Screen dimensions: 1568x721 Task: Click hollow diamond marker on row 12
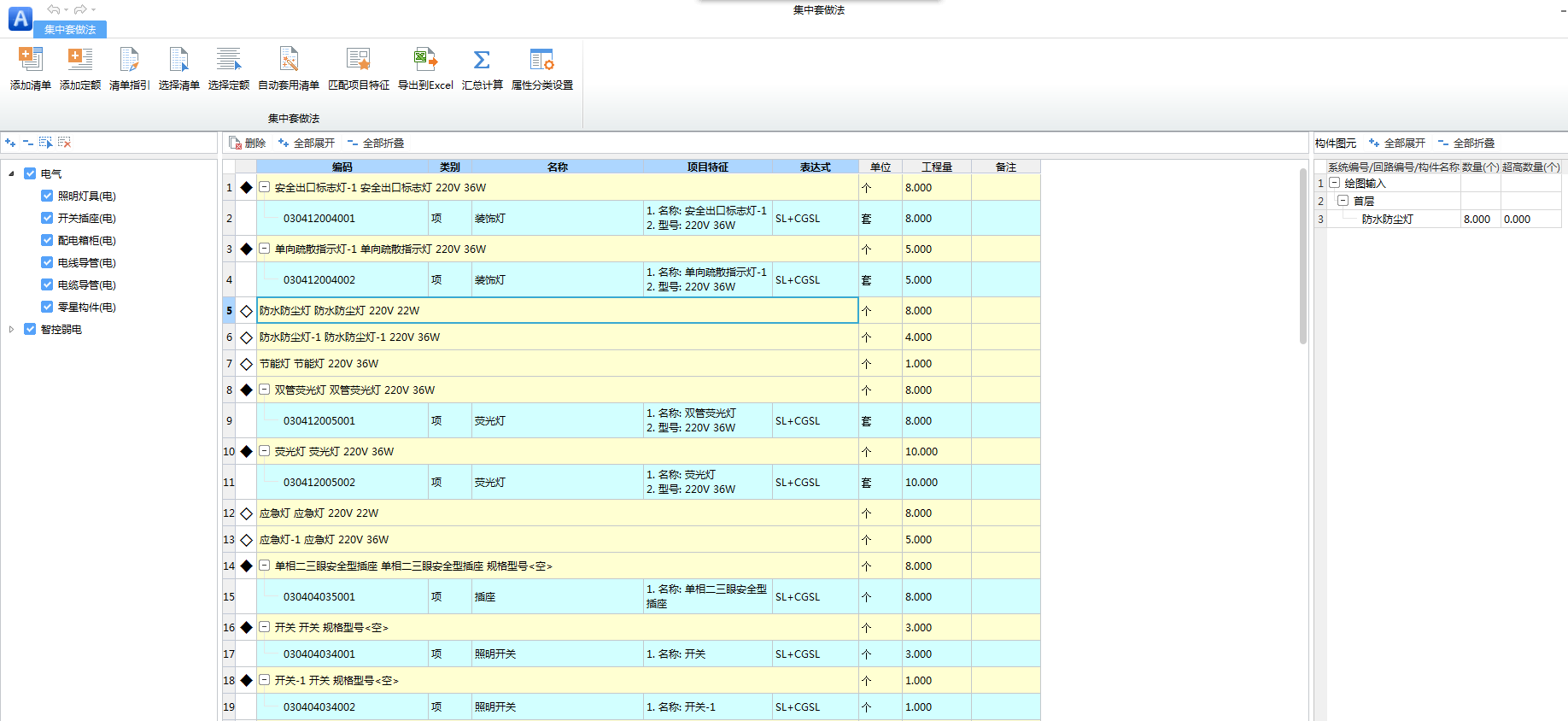pos(246,513)
